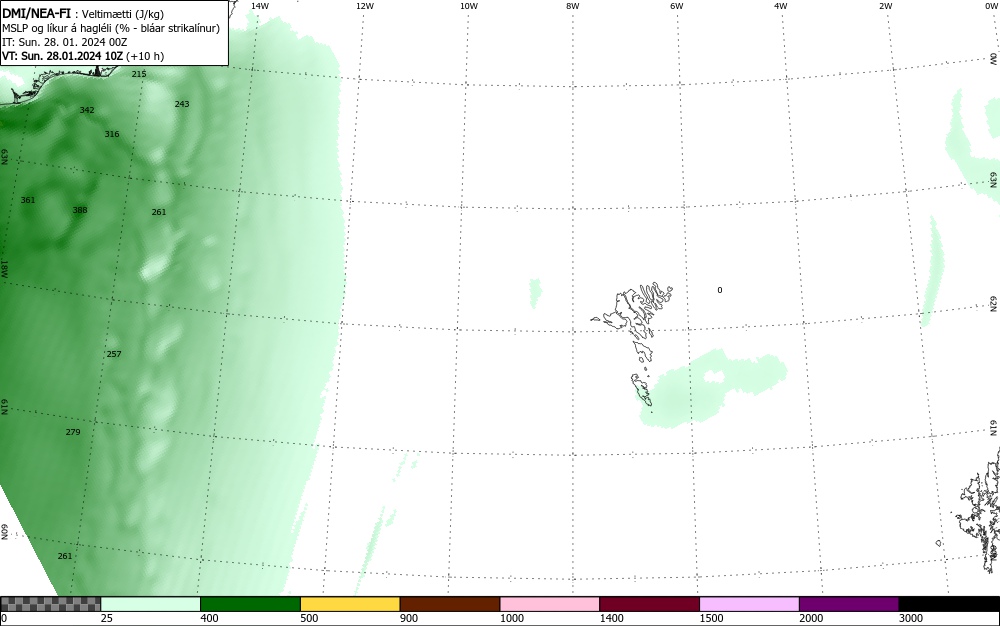1000x626 pixels.
Task: Click the CAPE value 361
Action: click(28, 200)
